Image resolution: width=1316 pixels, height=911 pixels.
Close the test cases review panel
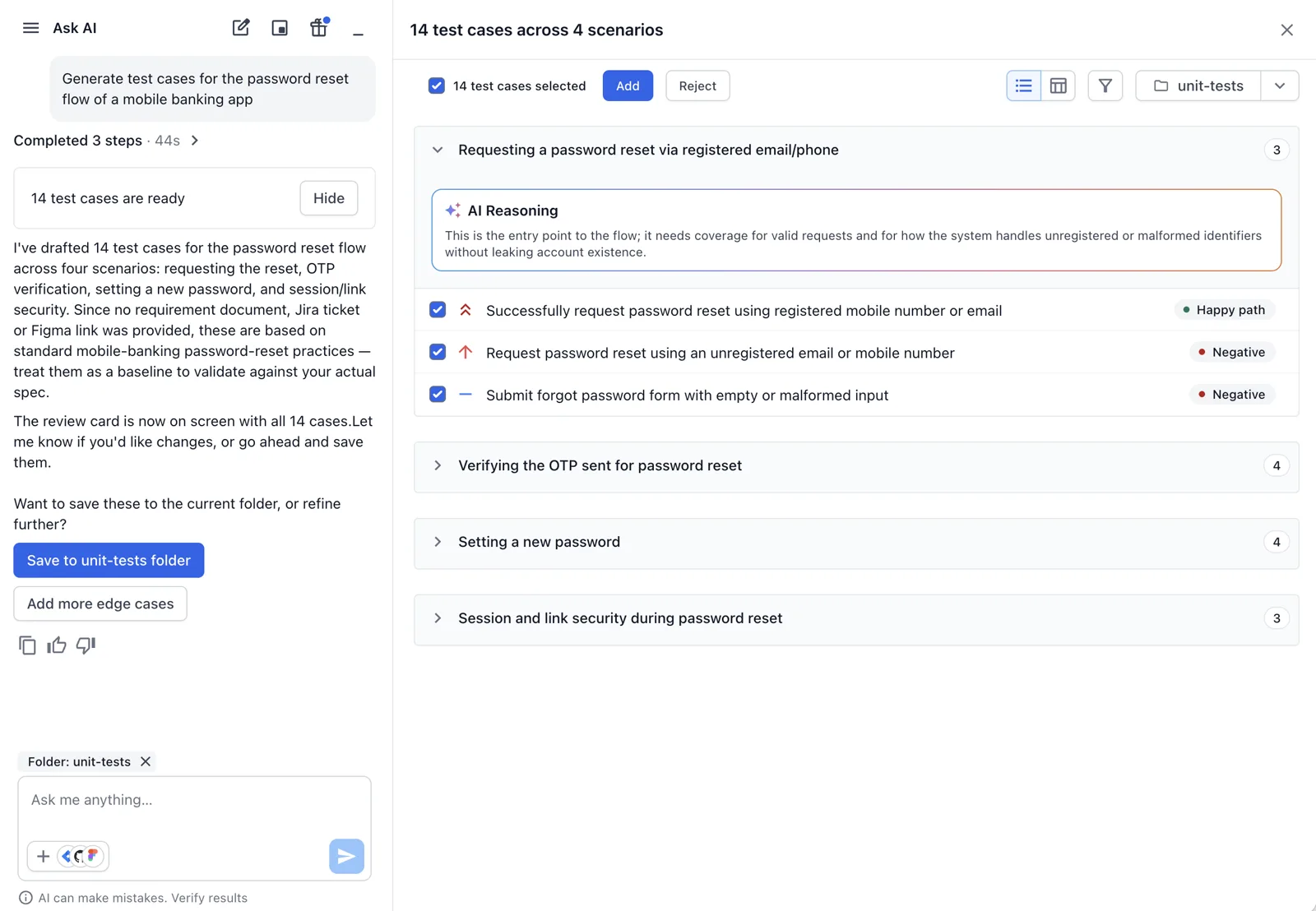[1287, 30]
